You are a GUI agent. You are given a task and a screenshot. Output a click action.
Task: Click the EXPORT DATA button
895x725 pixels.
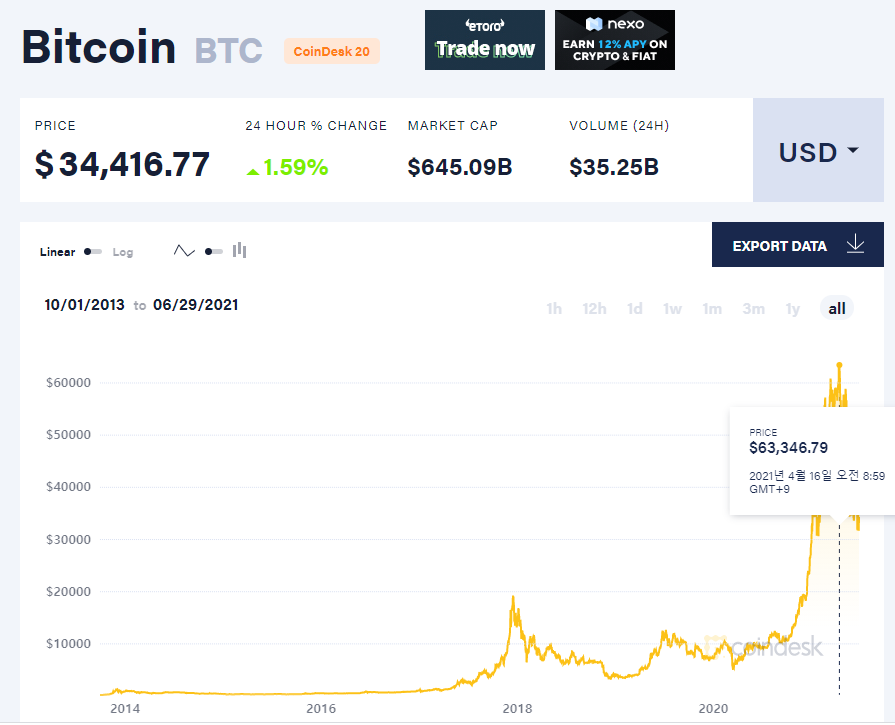[797, 245]
